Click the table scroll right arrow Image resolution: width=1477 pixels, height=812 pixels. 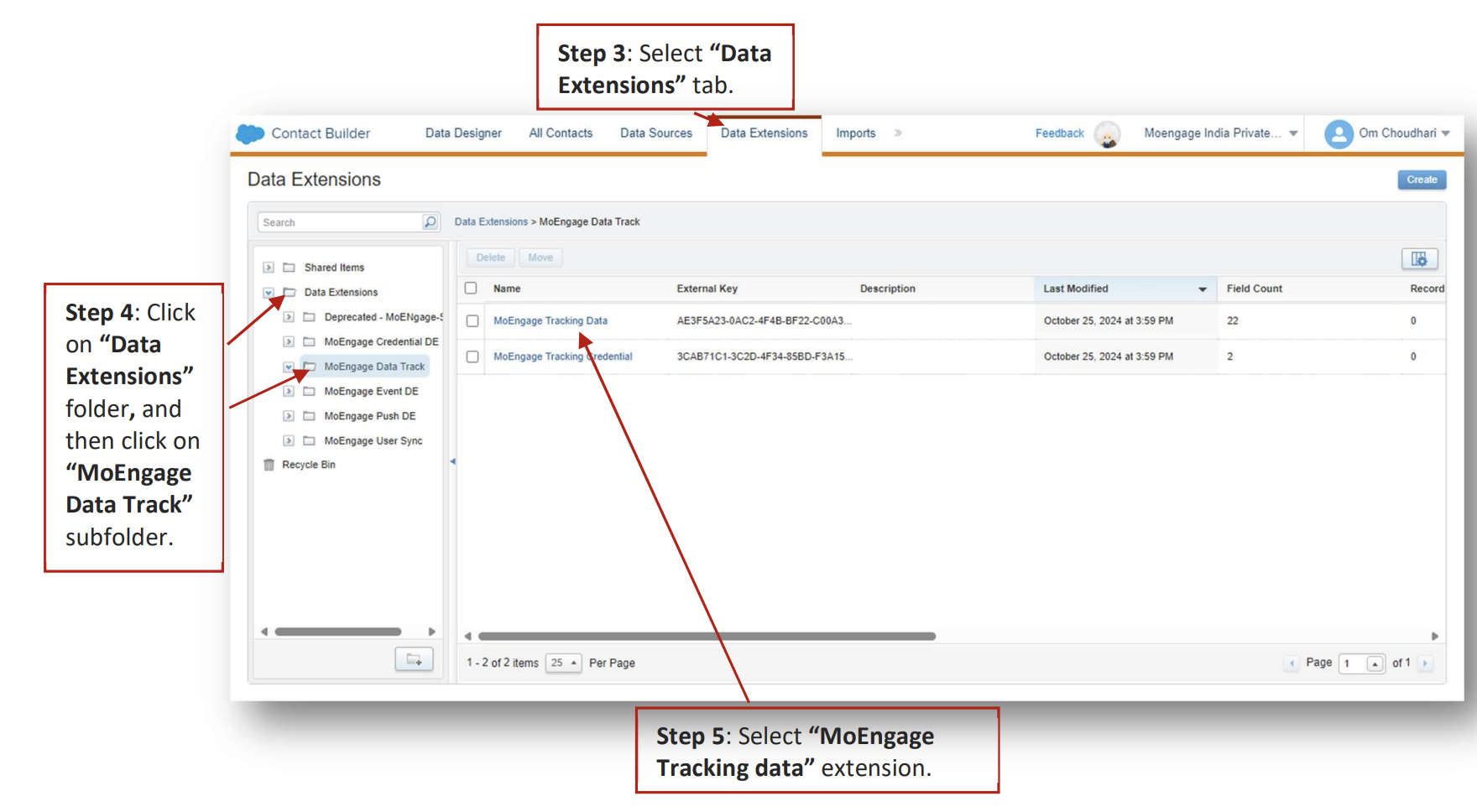[1434, 637]
